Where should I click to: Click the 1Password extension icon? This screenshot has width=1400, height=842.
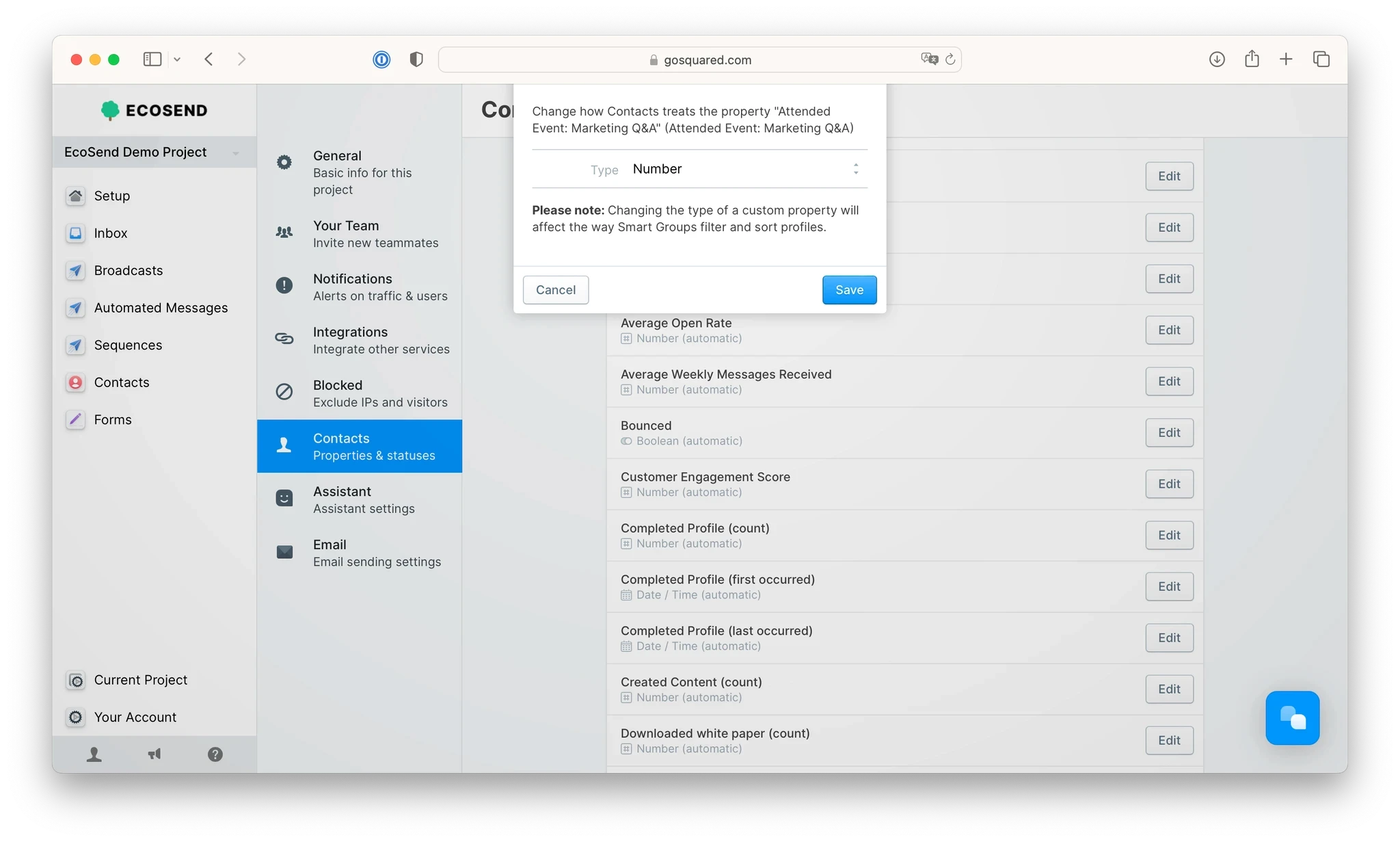click(381, 60)
